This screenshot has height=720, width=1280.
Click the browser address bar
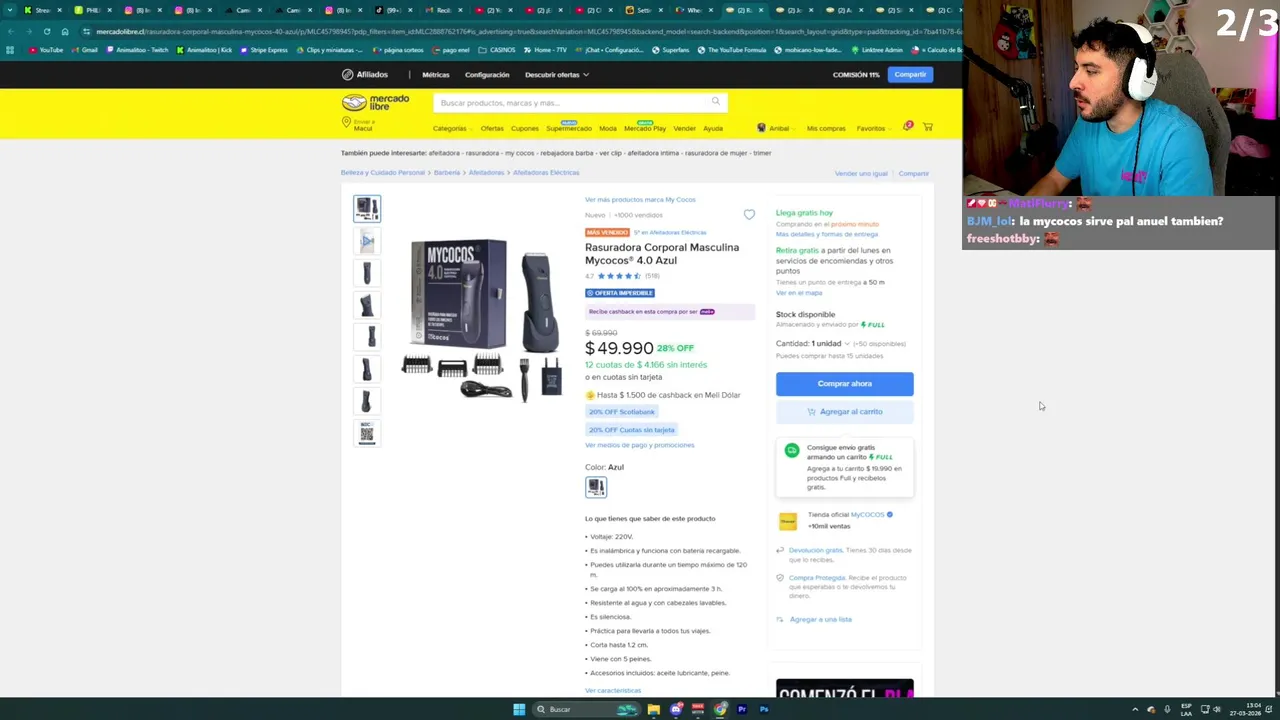tap(520, 32)
